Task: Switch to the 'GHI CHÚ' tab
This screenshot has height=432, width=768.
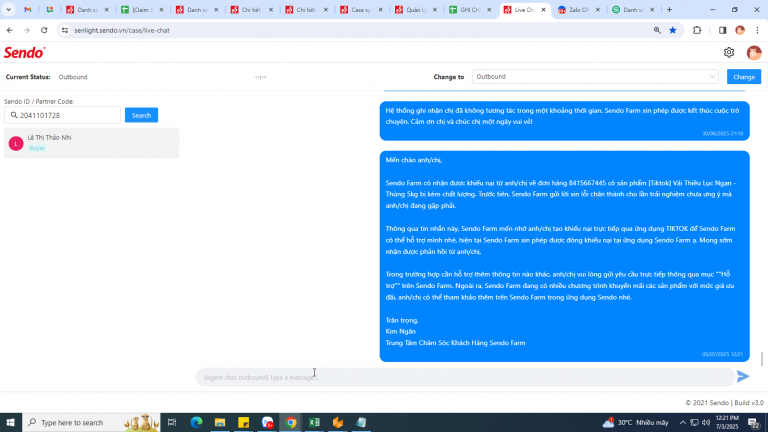Action: [470, 10]
